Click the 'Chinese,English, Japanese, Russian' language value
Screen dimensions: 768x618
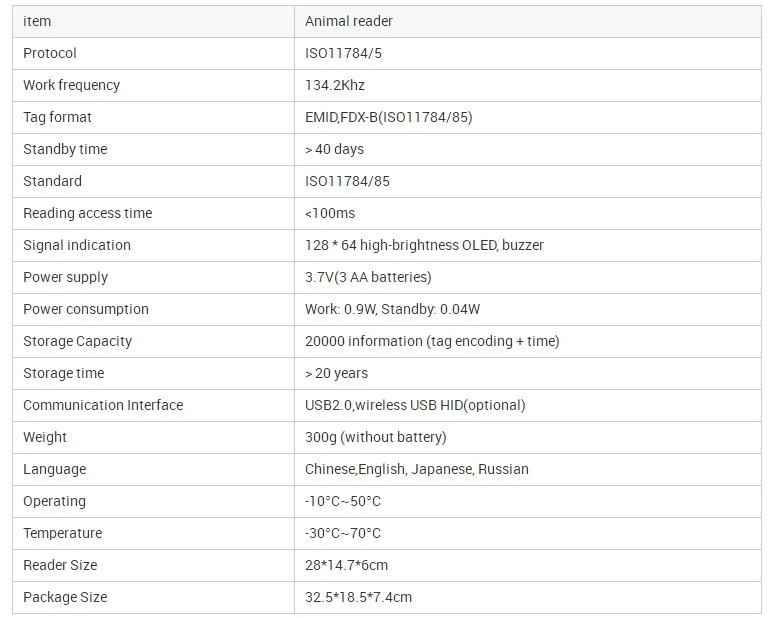point(416,469)
